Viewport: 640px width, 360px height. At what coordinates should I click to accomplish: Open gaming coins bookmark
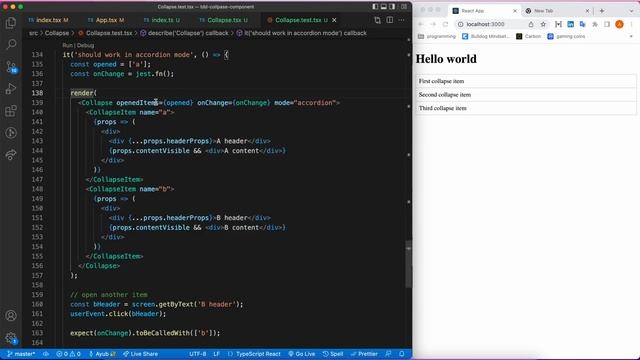pos(566,36)
